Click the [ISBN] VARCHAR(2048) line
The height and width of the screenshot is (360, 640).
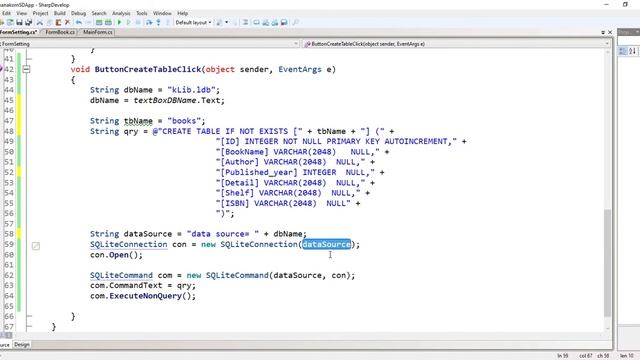[288, 203]
